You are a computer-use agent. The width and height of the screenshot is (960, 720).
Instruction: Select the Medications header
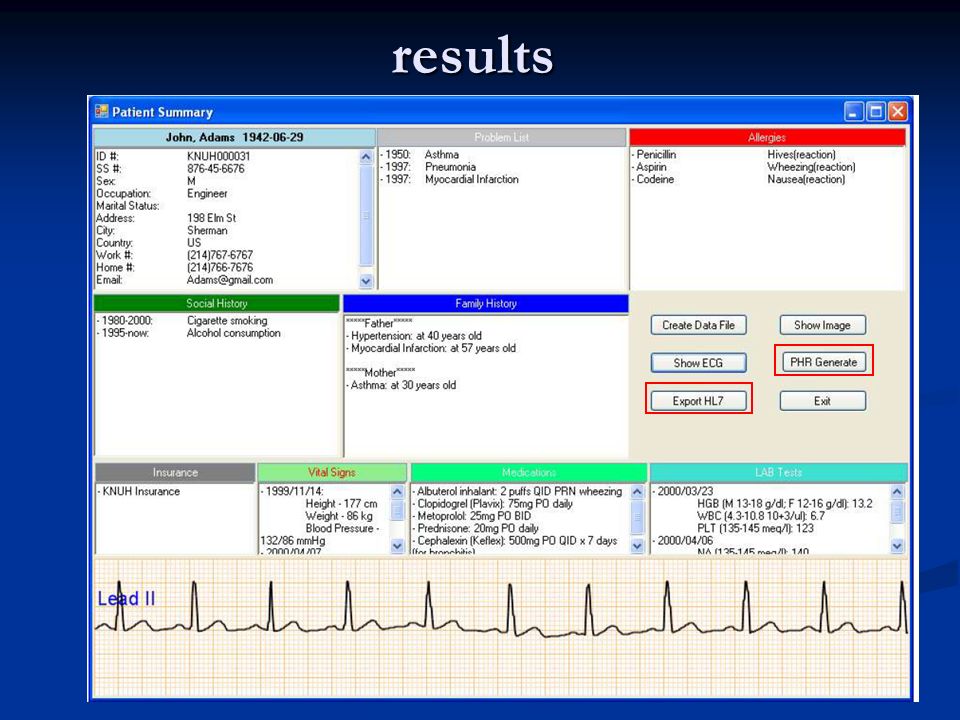point(529,472)
